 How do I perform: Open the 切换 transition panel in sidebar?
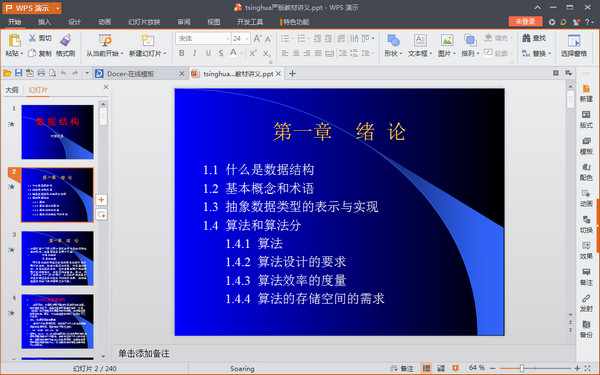tap(586, 224)
